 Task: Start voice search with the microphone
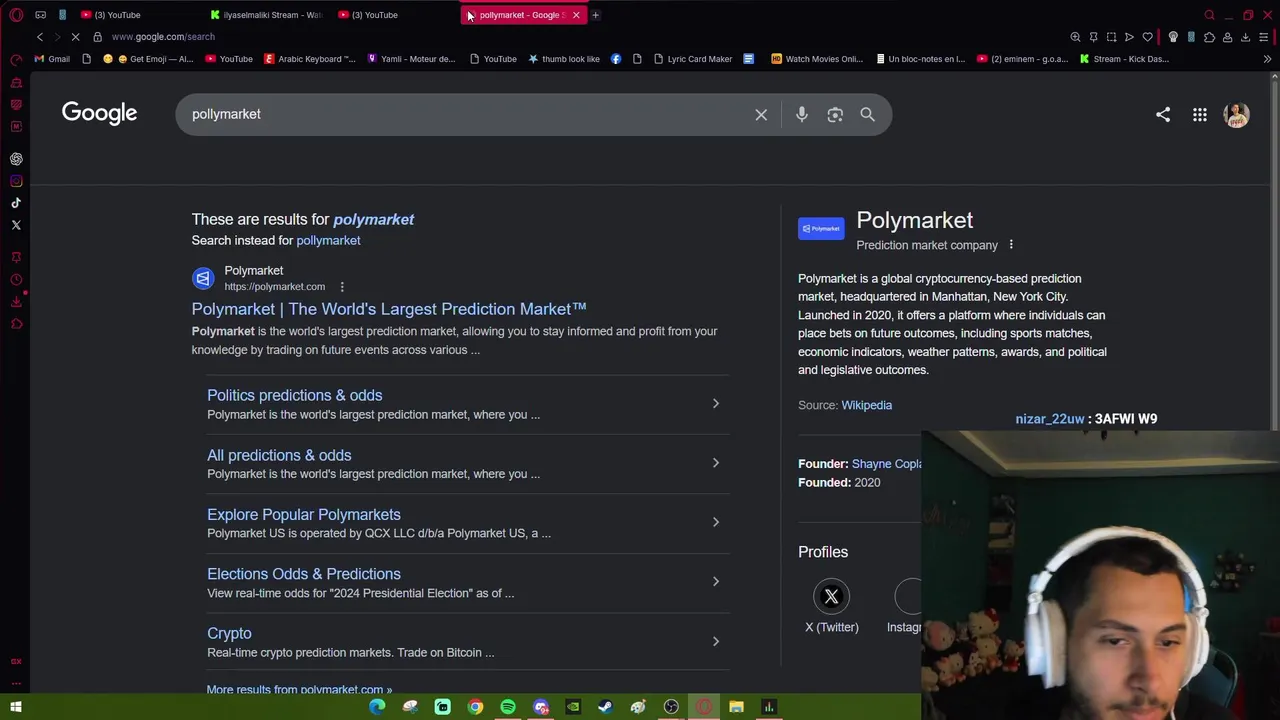coord(801,114)
